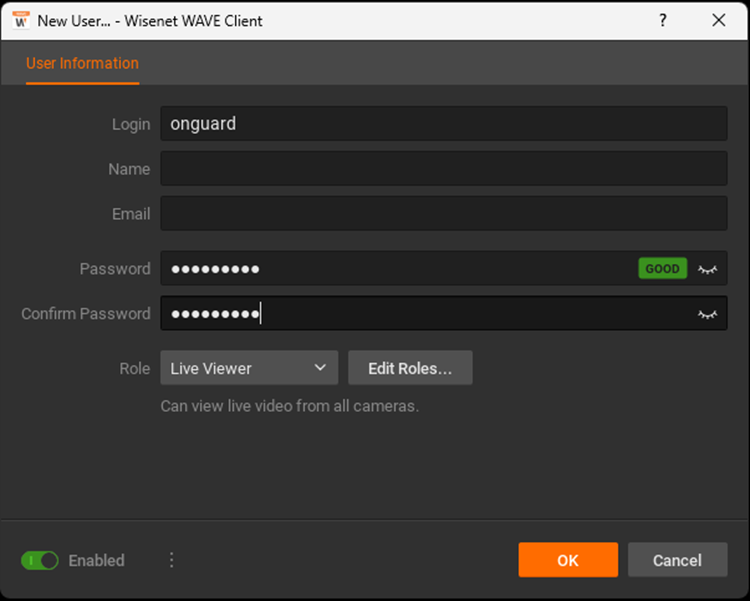
Task: Focus the empty Email input field
Action: click(444, 213)
